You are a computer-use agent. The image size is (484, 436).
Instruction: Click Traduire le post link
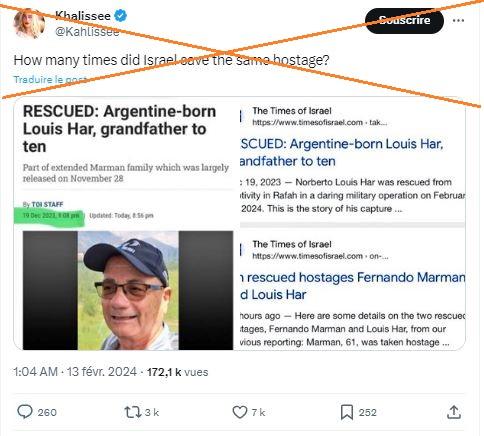50,79
